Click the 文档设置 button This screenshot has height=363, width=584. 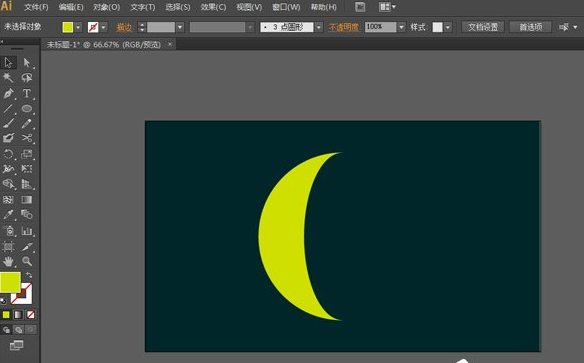click(483, 27)
